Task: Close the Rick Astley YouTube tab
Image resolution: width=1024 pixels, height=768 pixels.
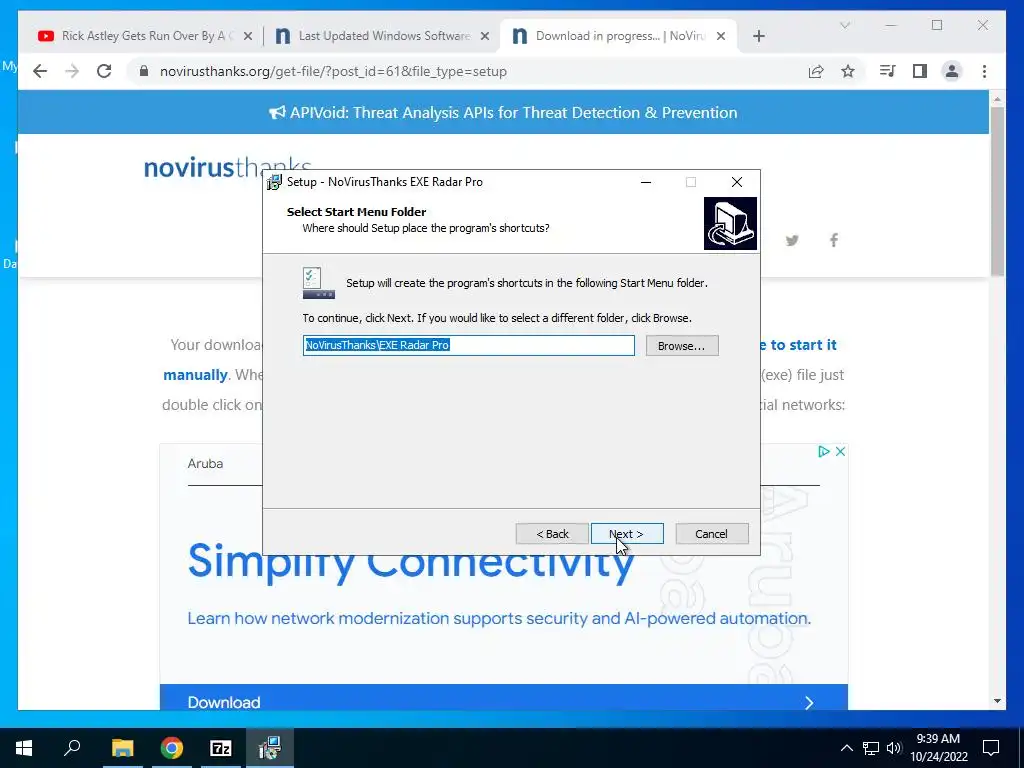Action: pyautogui.click(x=248, y=36)
